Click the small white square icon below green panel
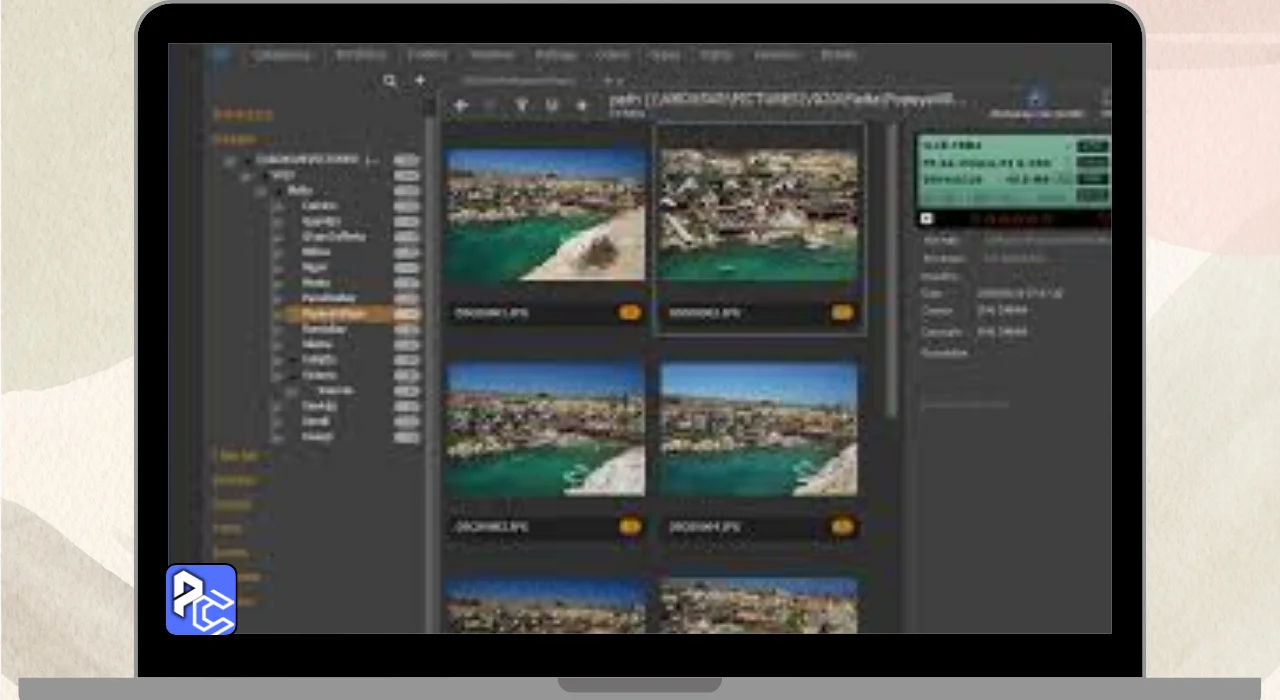This screenshot has width=1280, height=700. [926, 218]
